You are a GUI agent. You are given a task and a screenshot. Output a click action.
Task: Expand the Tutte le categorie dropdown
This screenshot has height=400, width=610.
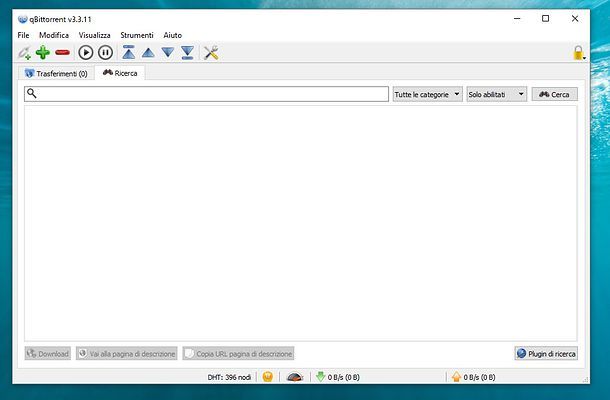coord(428,94)
